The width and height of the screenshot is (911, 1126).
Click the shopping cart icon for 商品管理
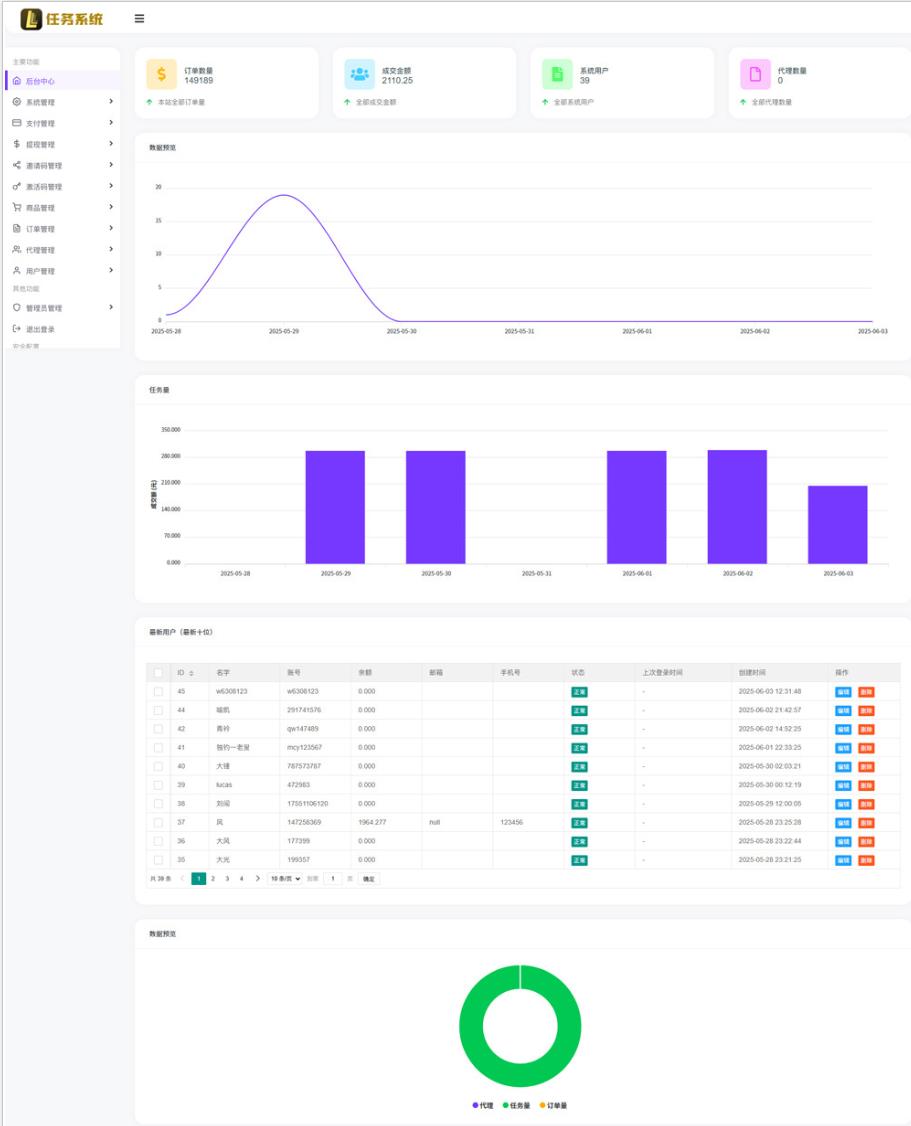click(x=17, y=208)
